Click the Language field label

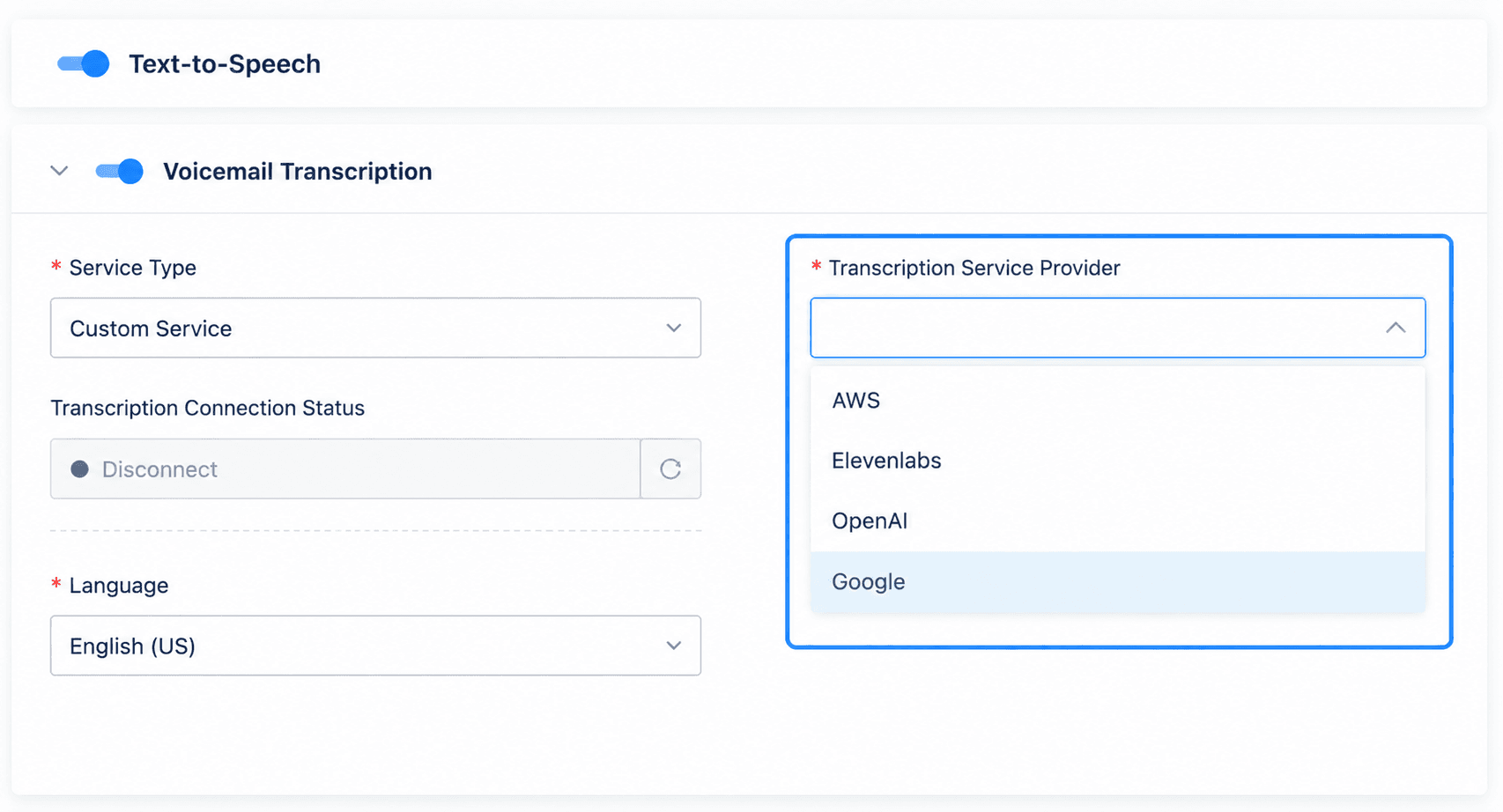point(119,586)
